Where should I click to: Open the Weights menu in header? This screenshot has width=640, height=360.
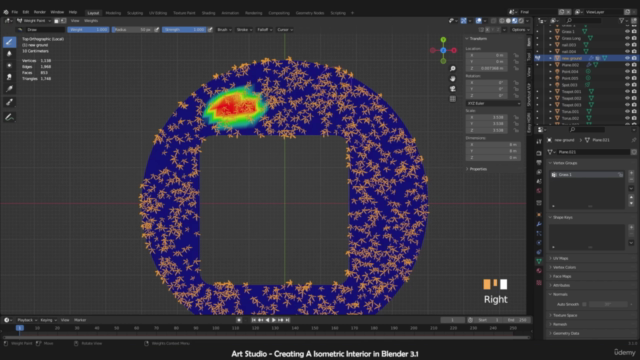pos(91,21)
